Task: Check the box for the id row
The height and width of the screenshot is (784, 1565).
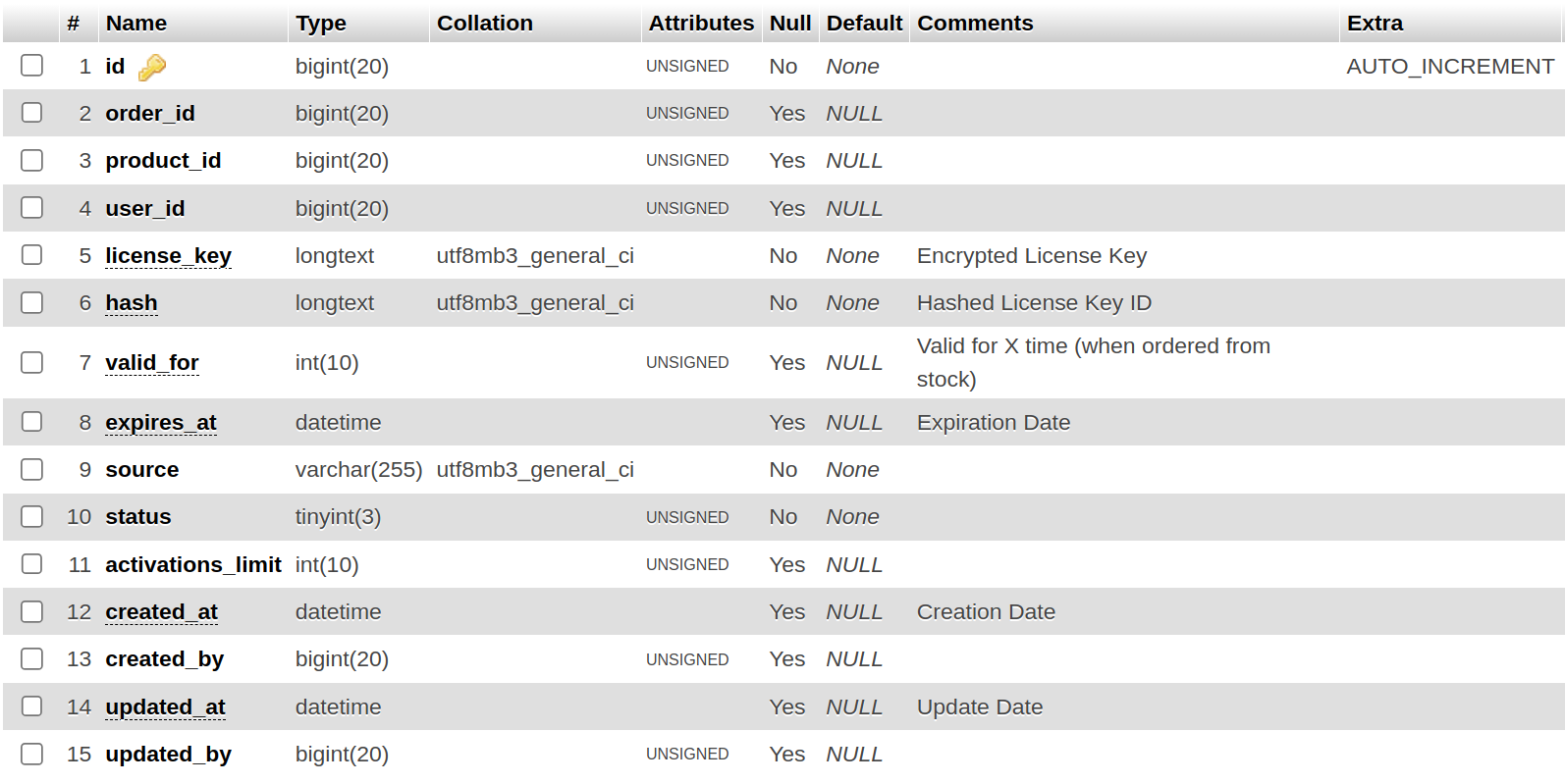Action: pos(32,66)
